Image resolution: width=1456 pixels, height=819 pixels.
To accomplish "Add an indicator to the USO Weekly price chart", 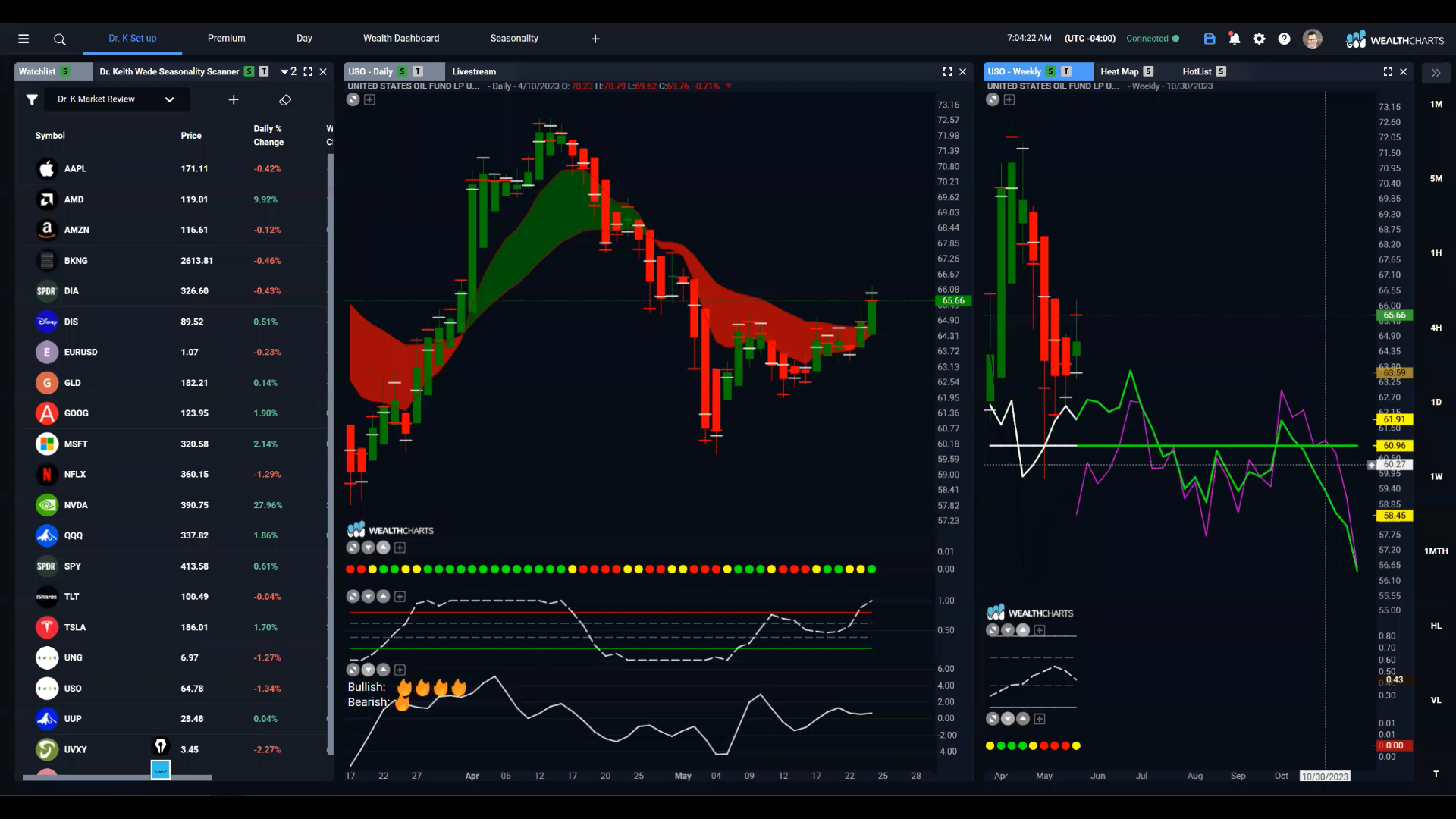I will [x=1009, y=99].
